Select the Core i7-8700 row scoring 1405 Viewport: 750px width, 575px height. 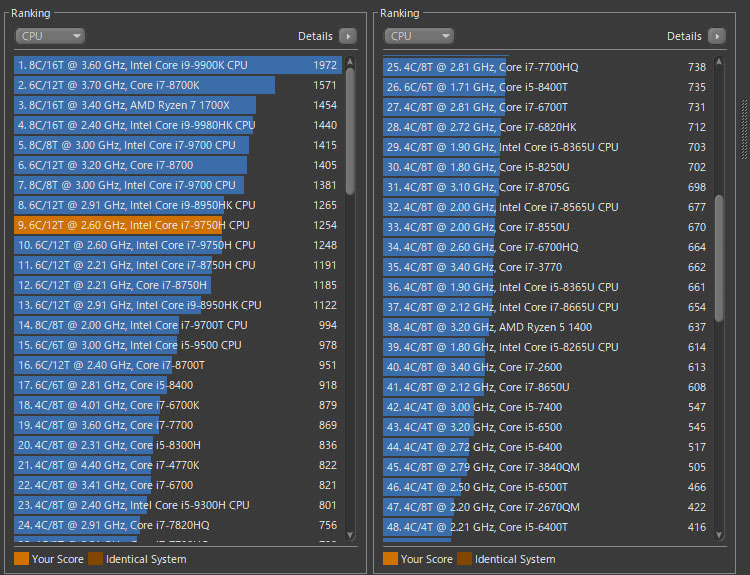coord(178,165)
